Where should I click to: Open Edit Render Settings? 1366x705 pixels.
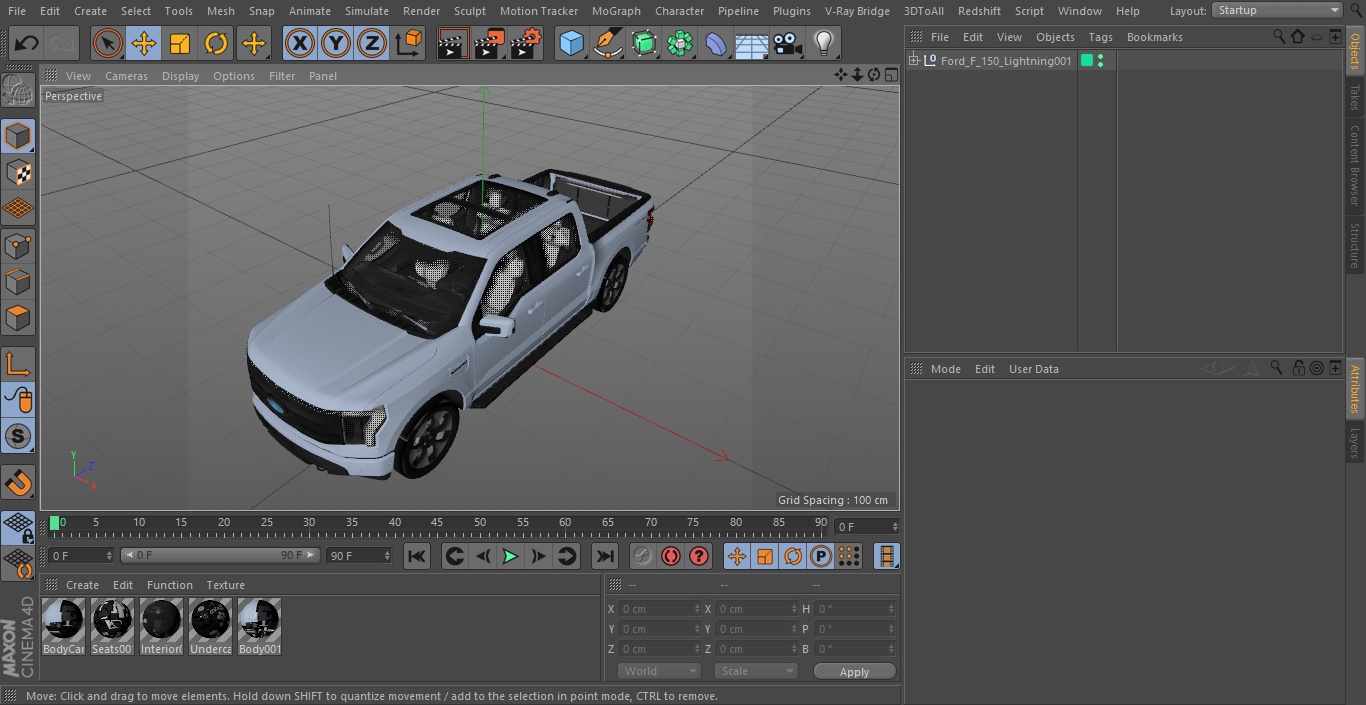tap(526, 43)
